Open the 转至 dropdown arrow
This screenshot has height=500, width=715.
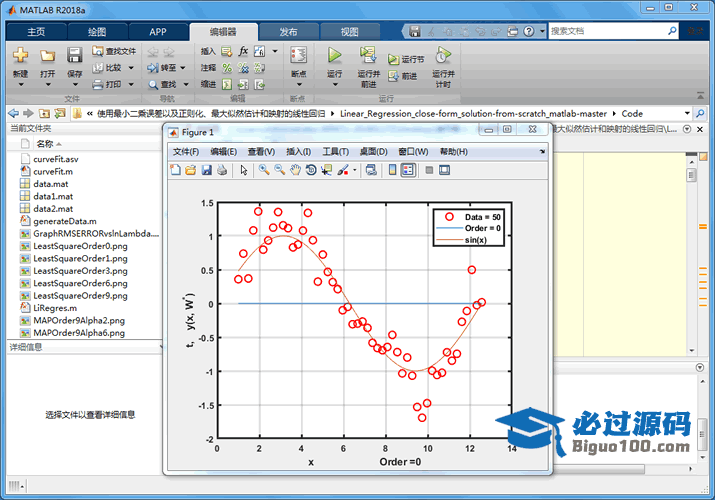tap(183, 68)
